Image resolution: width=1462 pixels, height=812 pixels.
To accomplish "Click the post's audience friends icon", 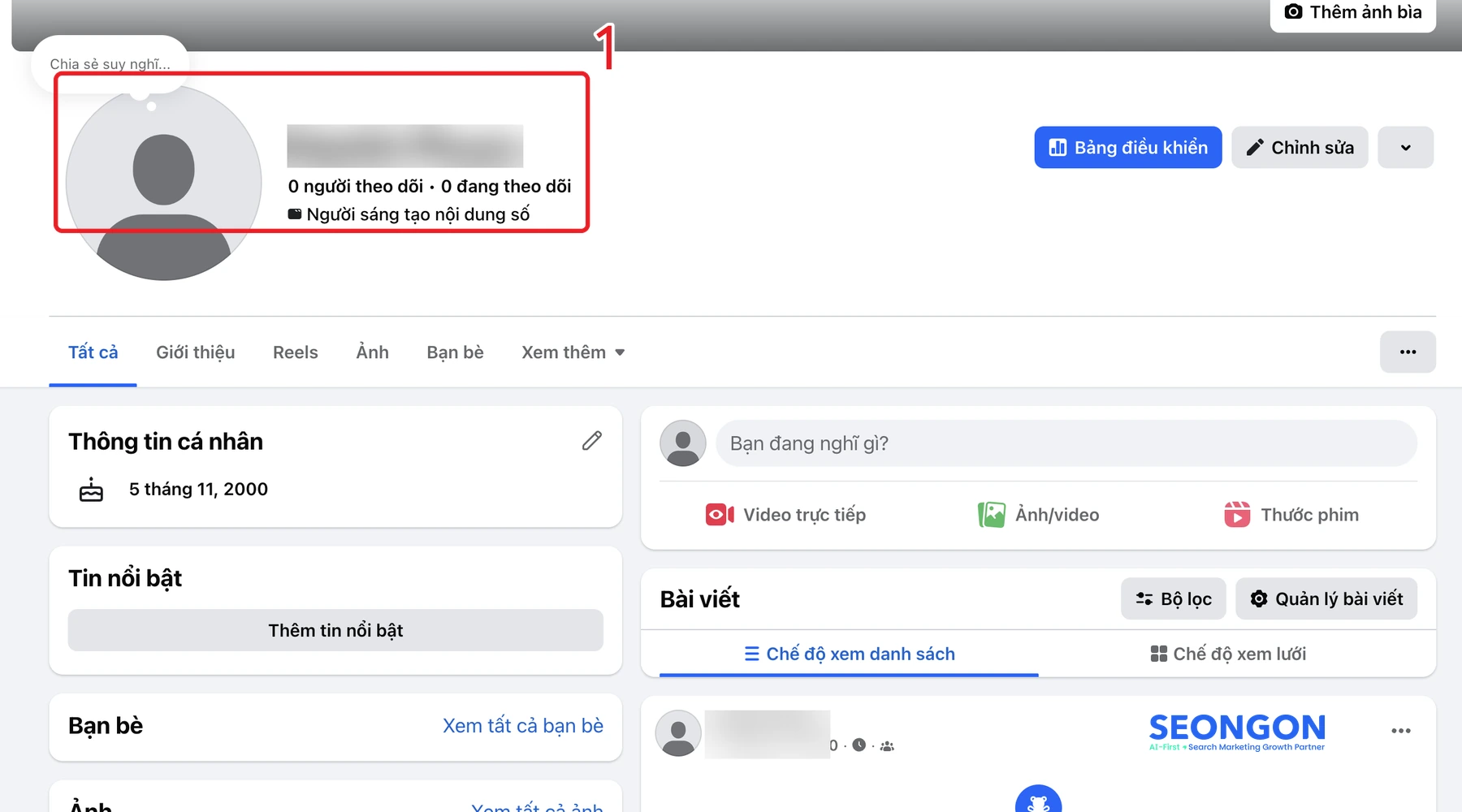I will tap(887, 746).
